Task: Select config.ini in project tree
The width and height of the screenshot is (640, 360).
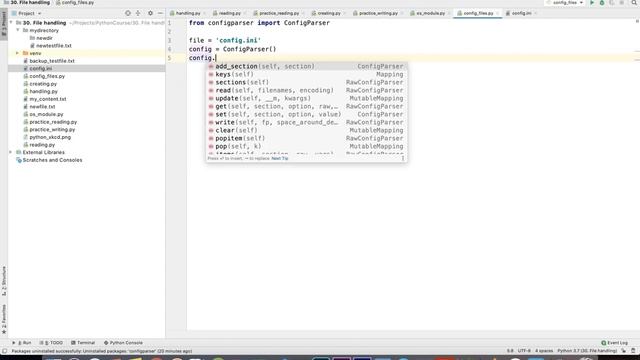Action: coord(40,69)
